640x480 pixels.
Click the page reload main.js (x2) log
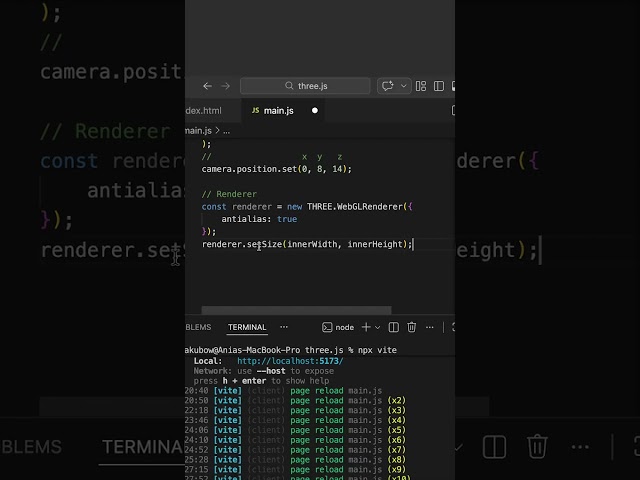[296, 400]
